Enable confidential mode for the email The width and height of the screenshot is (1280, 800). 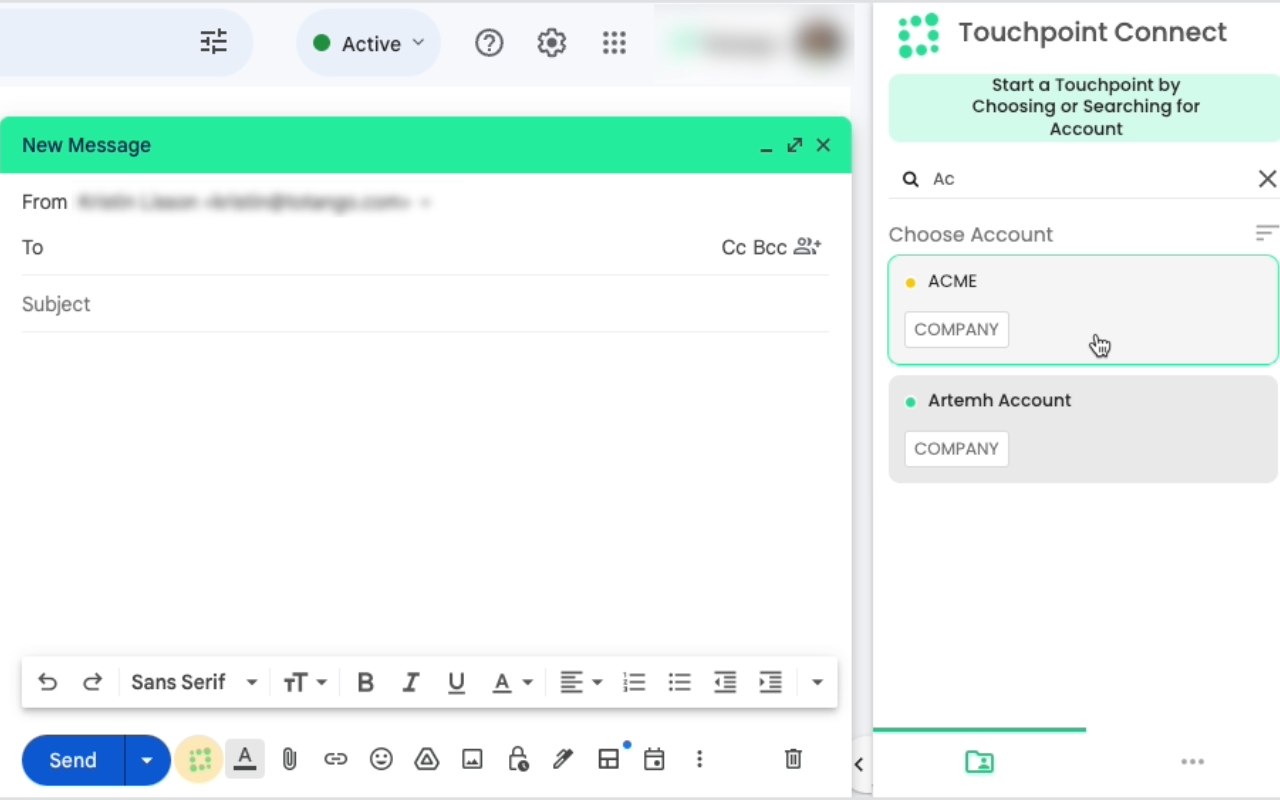518,759
